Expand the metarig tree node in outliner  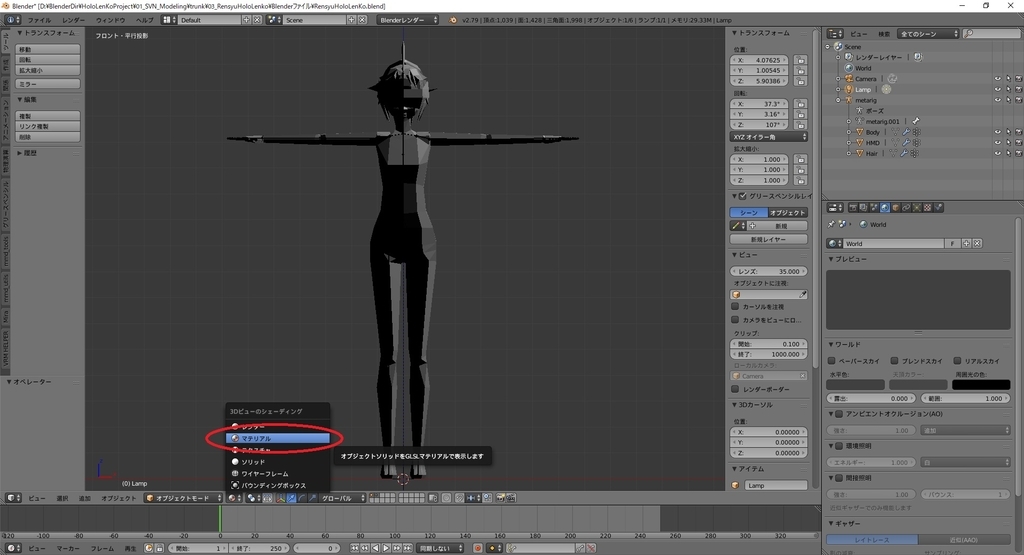point(838,100)
